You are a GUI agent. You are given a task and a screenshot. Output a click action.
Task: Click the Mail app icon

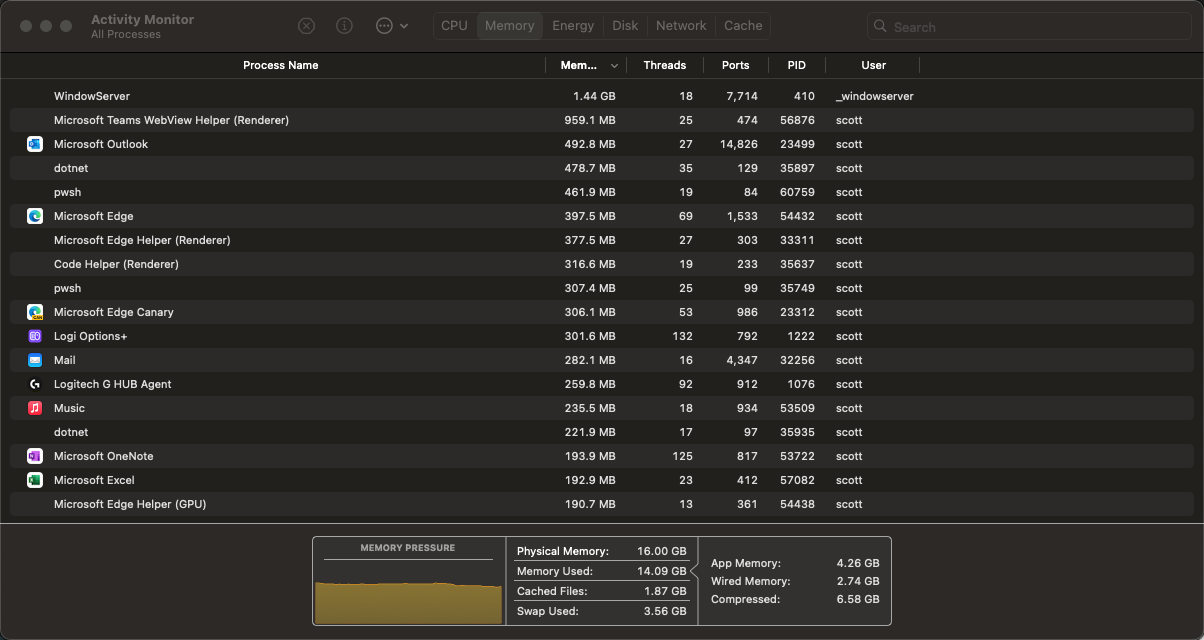click(x=35, y=360)
